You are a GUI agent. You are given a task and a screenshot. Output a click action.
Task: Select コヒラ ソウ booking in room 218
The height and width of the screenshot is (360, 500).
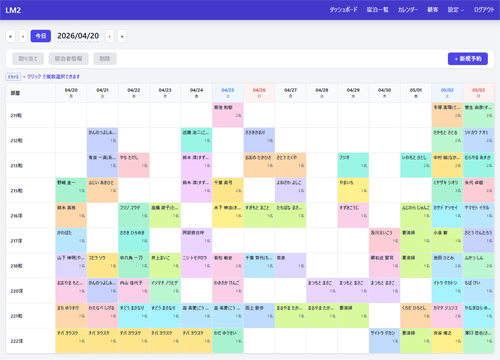click(102, 265)
